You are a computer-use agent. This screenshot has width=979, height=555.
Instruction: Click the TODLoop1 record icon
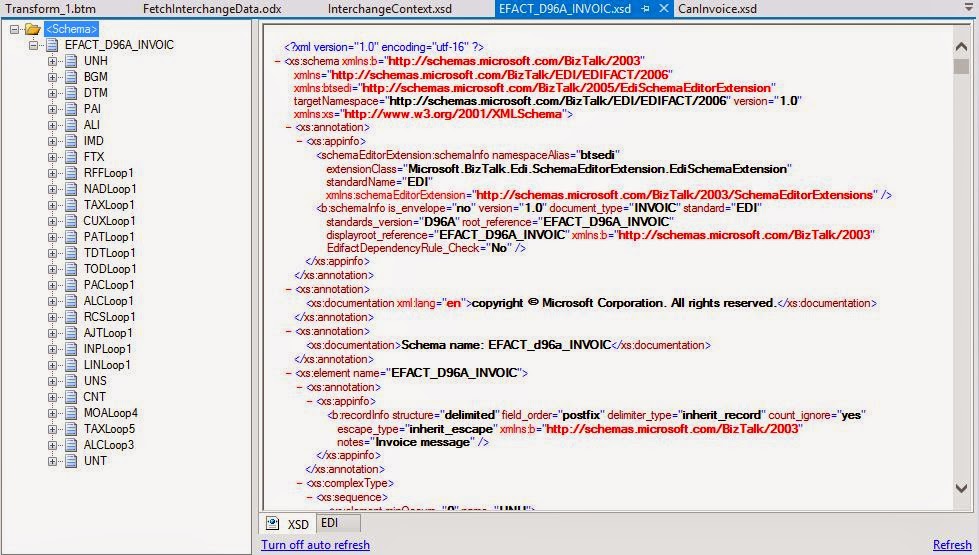coord(71,269)
